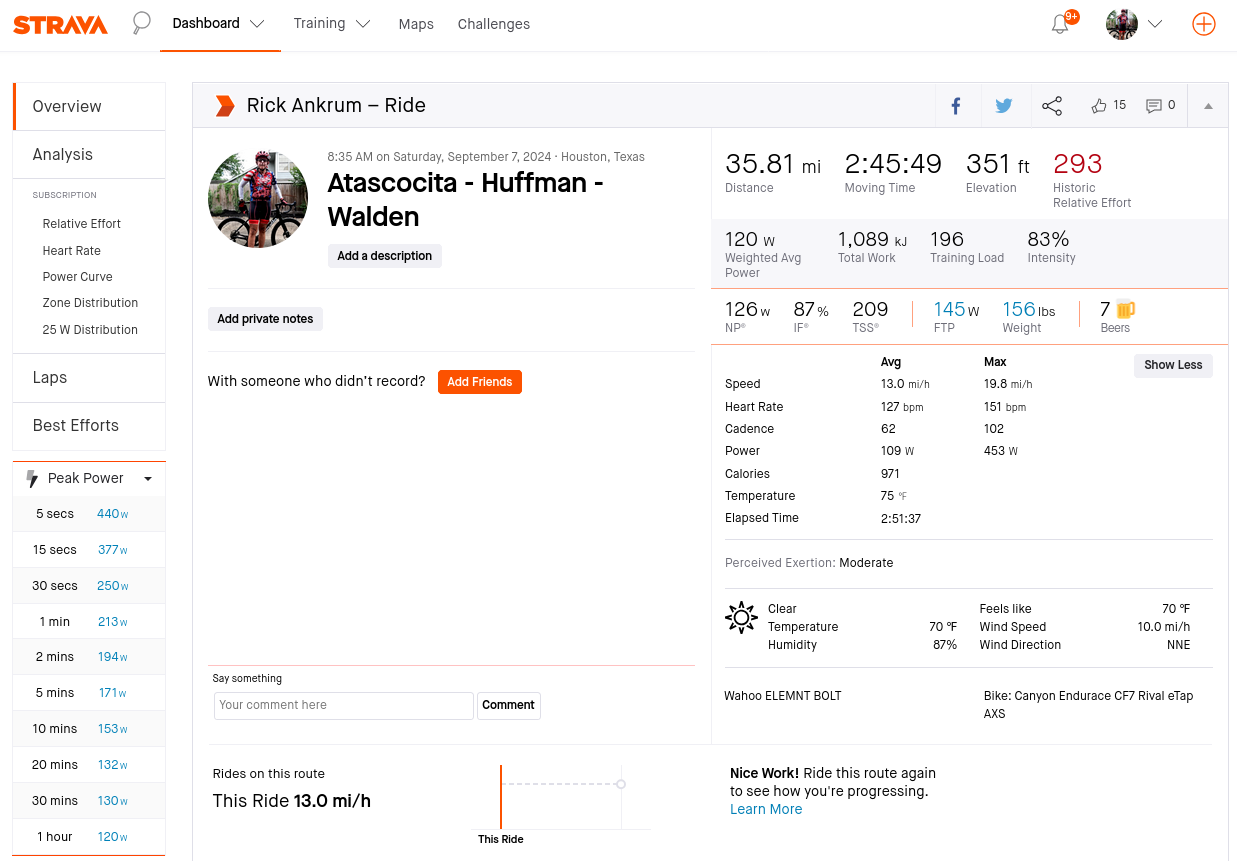The image size is (1237, 861).
Task: Open the Peak Power dropdown arrow
Action: tap(148, 479)
